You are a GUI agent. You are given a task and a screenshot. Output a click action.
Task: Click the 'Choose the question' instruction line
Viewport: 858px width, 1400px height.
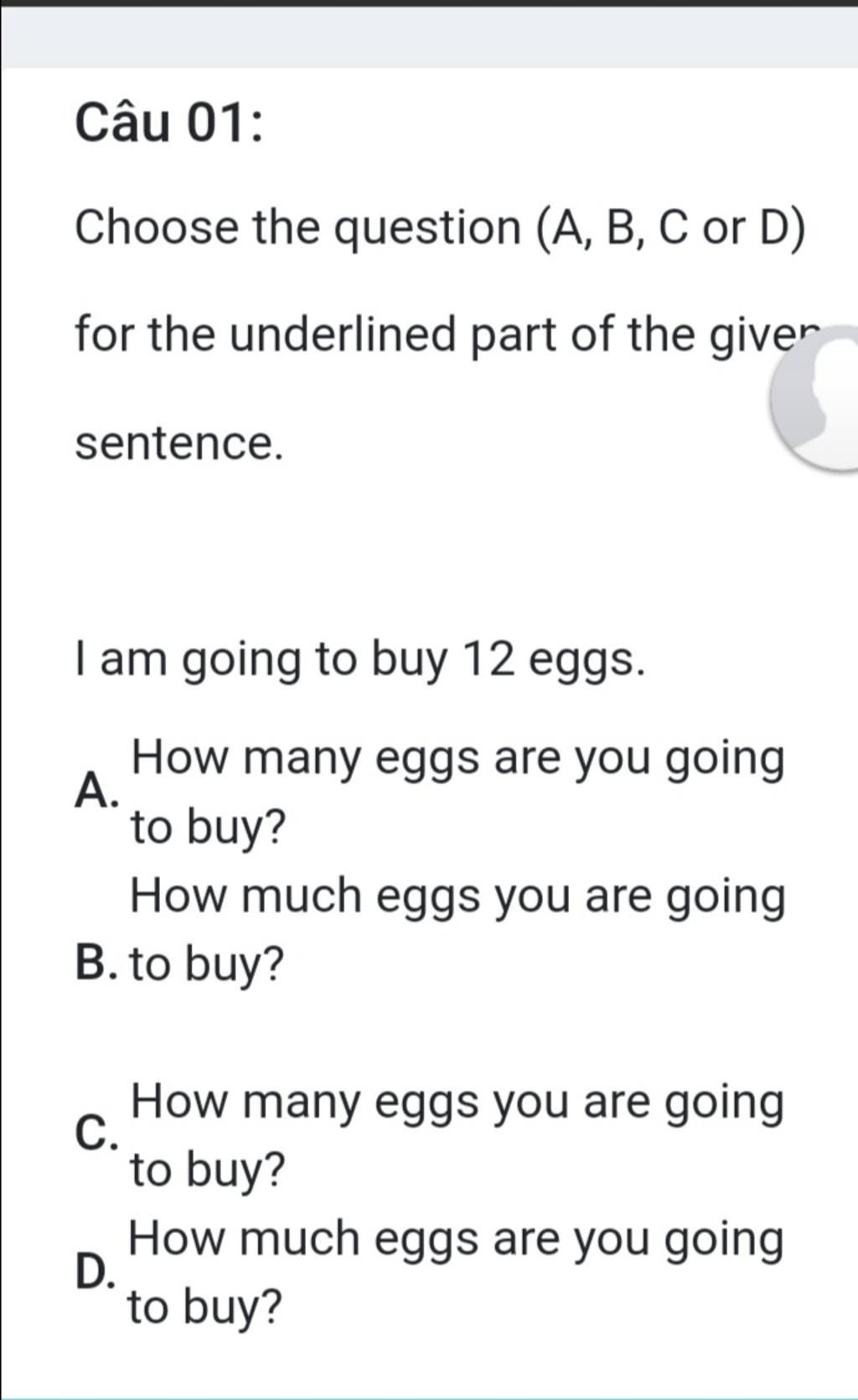click(x=297, y=228)
